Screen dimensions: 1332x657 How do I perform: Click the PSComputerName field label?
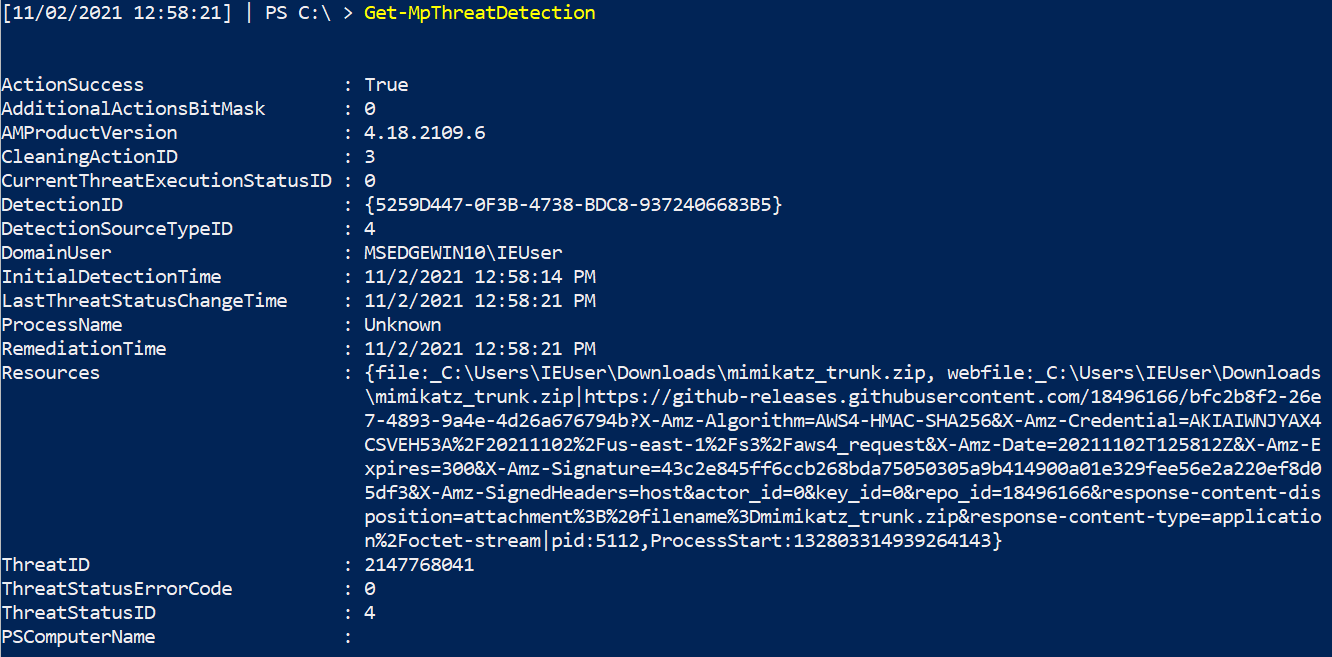[78, 637]
